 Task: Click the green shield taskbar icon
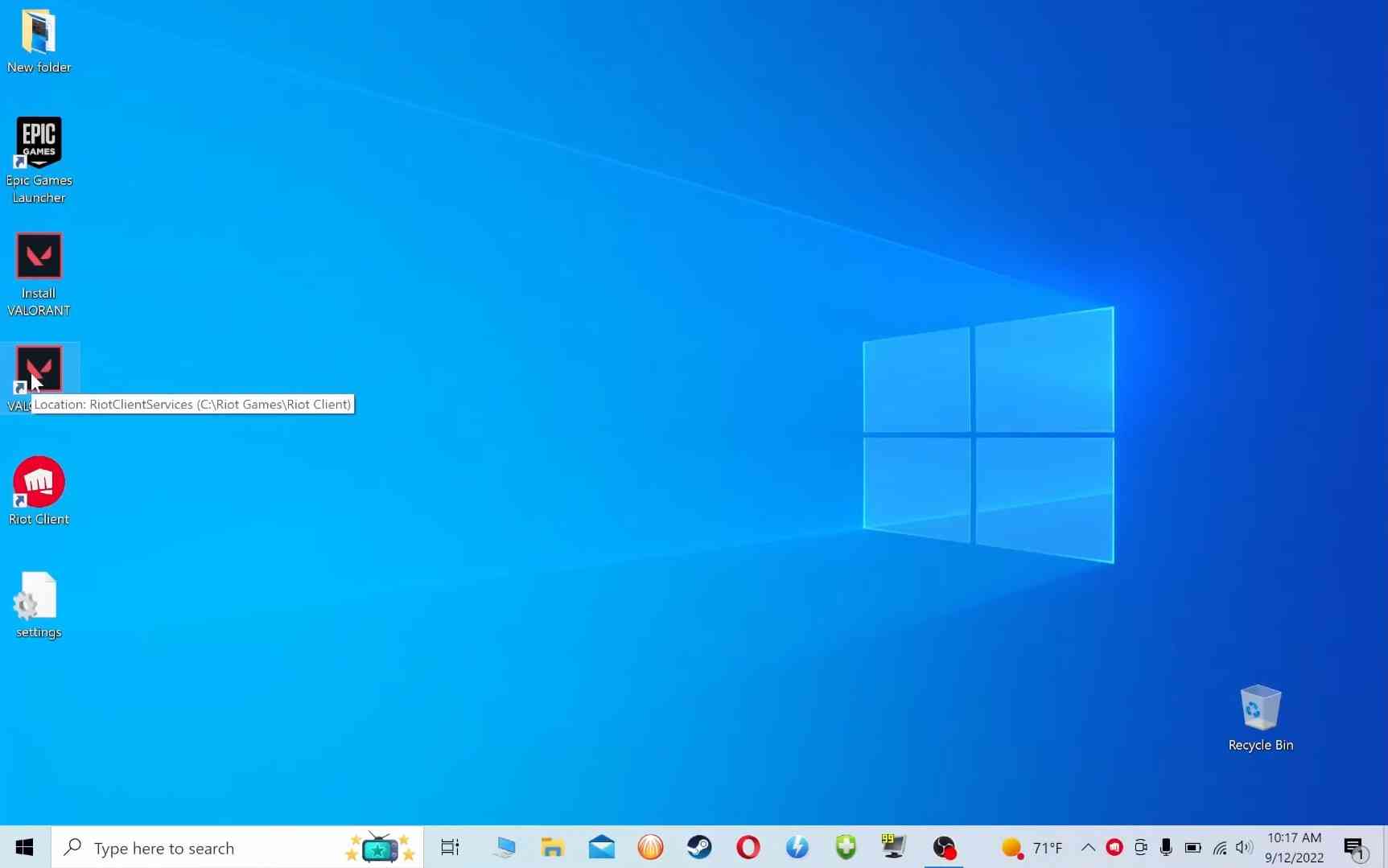(846, 847)
